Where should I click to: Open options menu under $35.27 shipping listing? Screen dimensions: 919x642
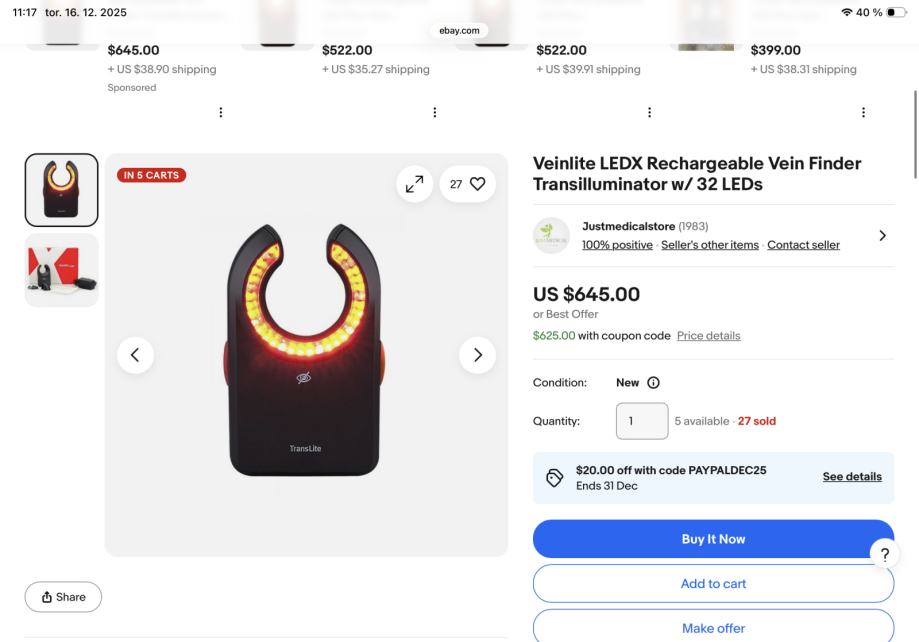tap(435, 113)
